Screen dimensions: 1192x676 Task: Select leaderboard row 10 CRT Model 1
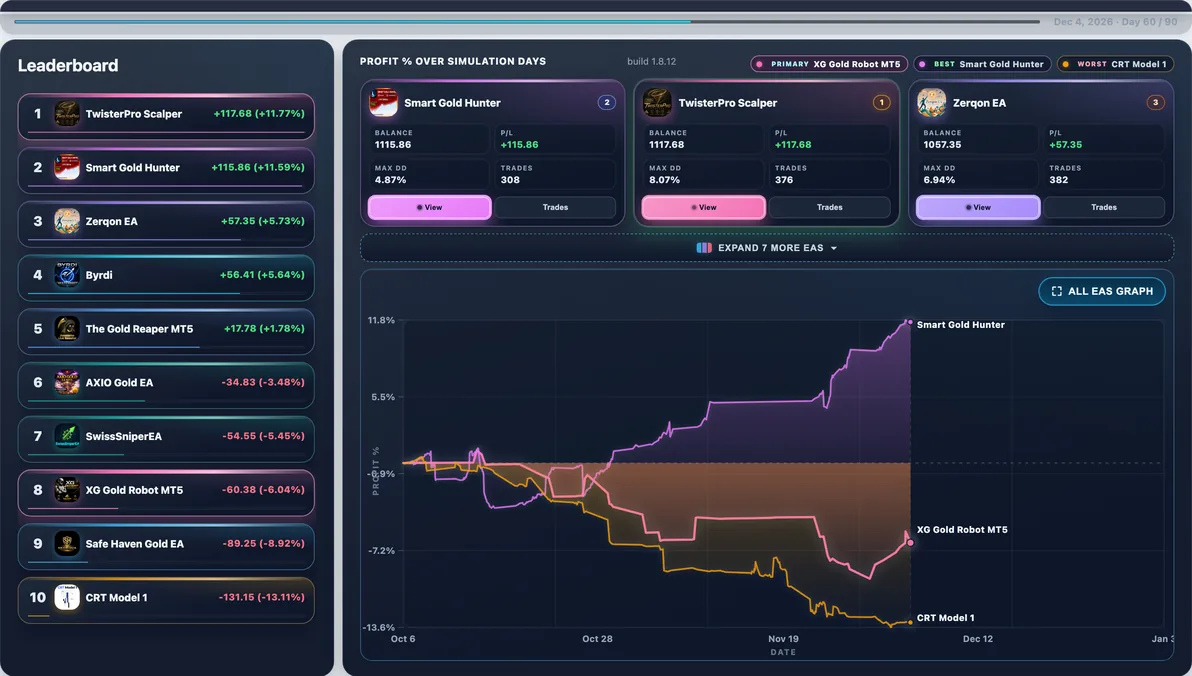coord(166,600)
